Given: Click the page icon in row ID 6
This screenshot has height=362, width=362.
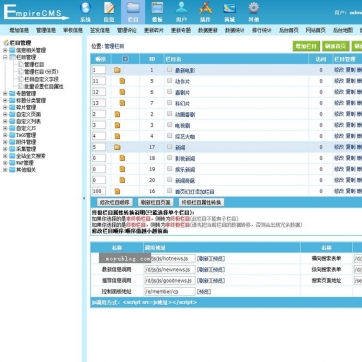Looking at the screenshot, I should coord(122,92).
